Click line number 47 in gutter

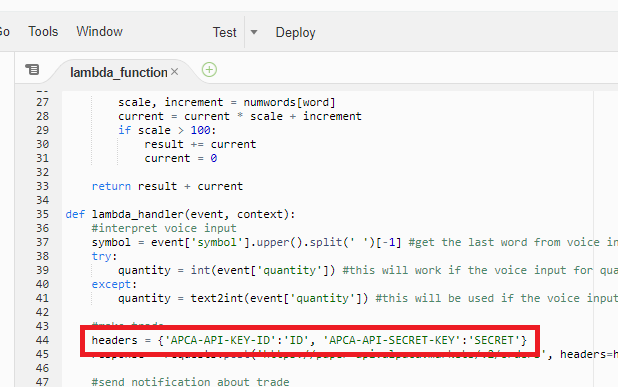[43, 382]
